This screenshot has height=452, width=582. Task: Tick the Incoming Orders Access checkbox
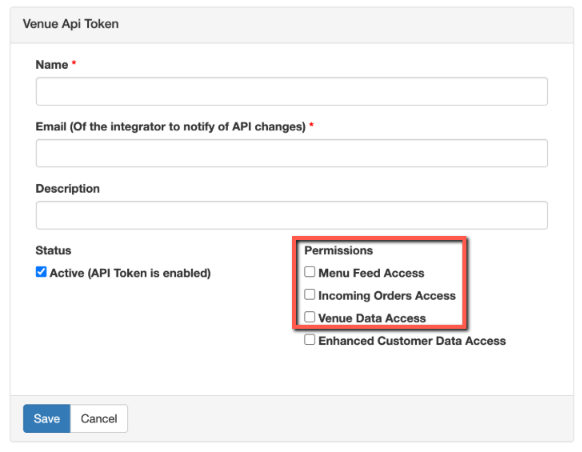coord(310,295)
